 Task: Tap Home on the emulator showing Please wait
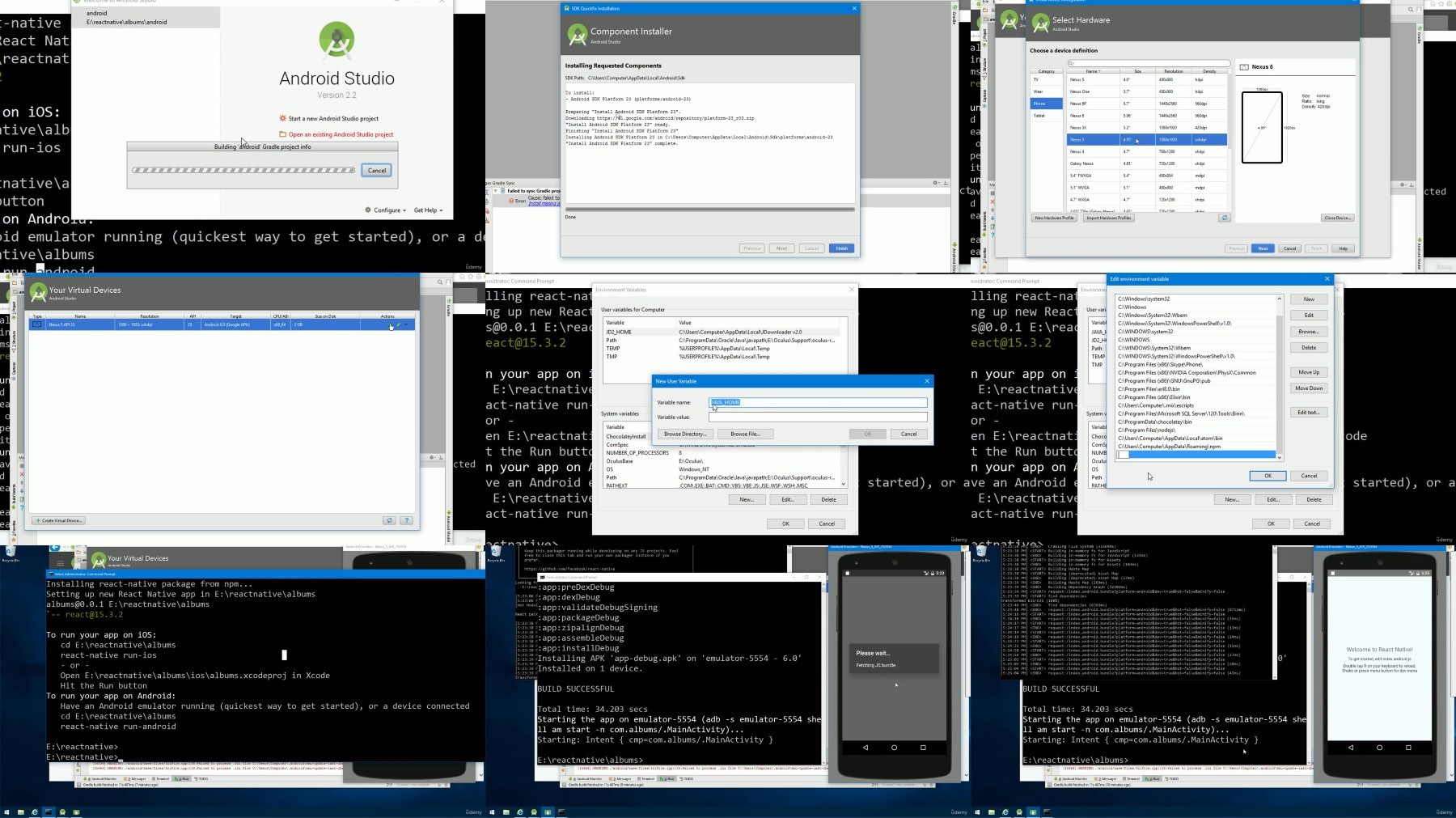[x=894, y=748]
